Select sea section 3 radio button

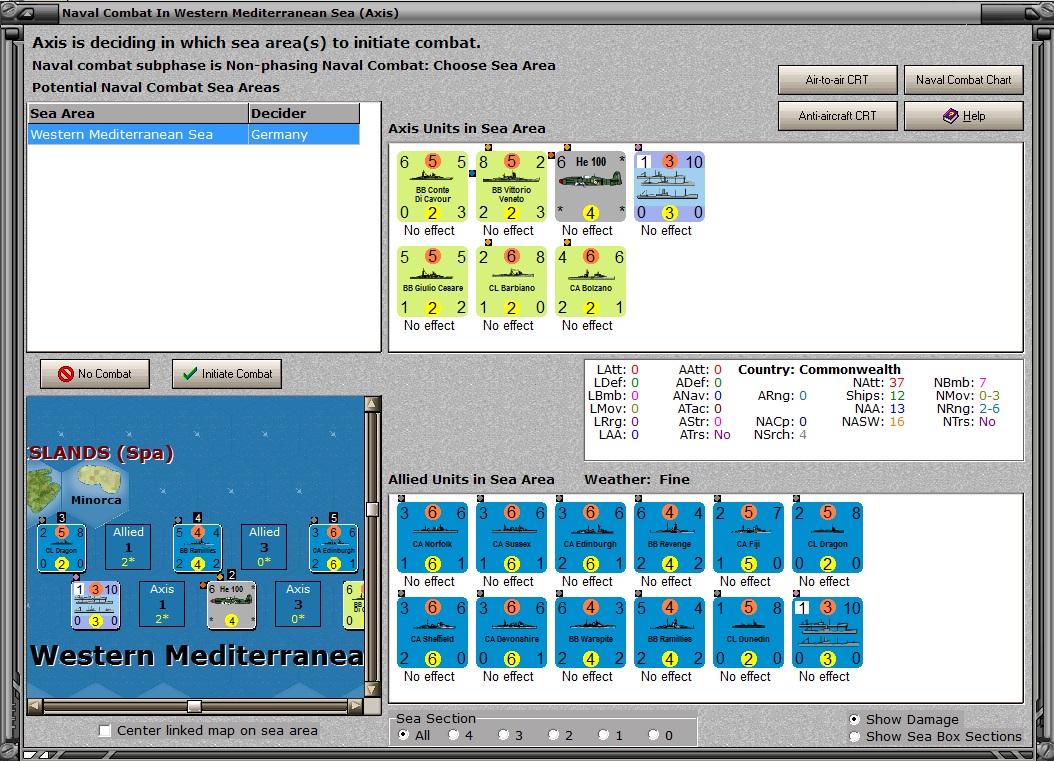coord(503,735)
